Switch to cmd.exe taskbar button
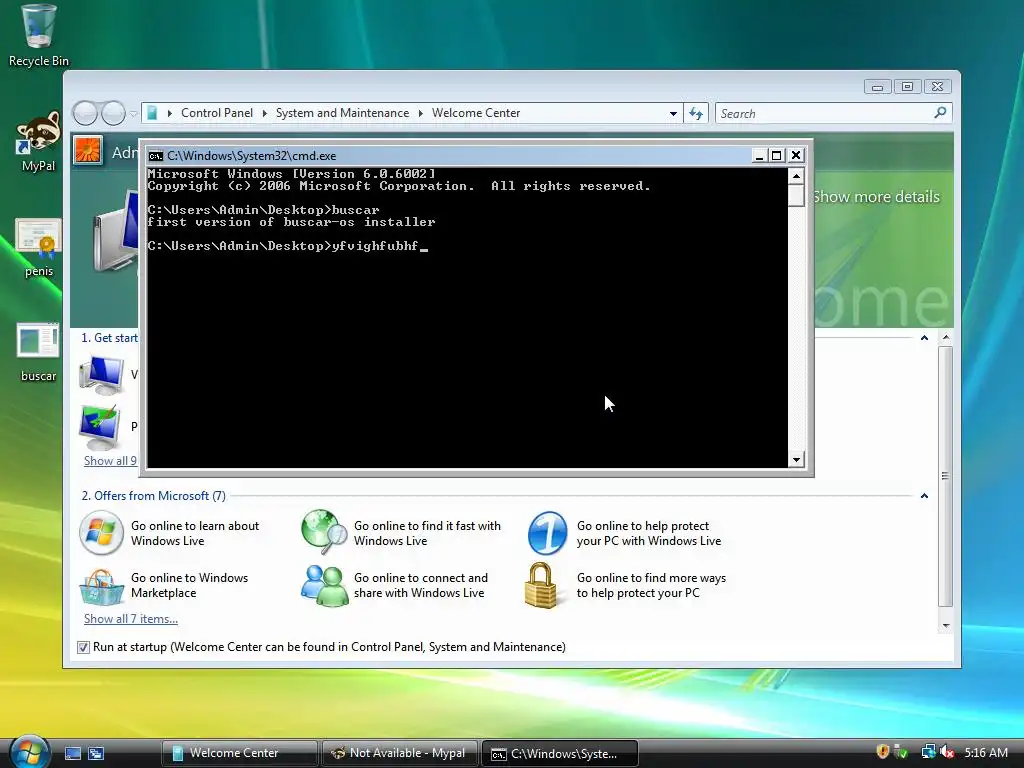Viewport: 1024px width, 768px height. click(560, 753)
